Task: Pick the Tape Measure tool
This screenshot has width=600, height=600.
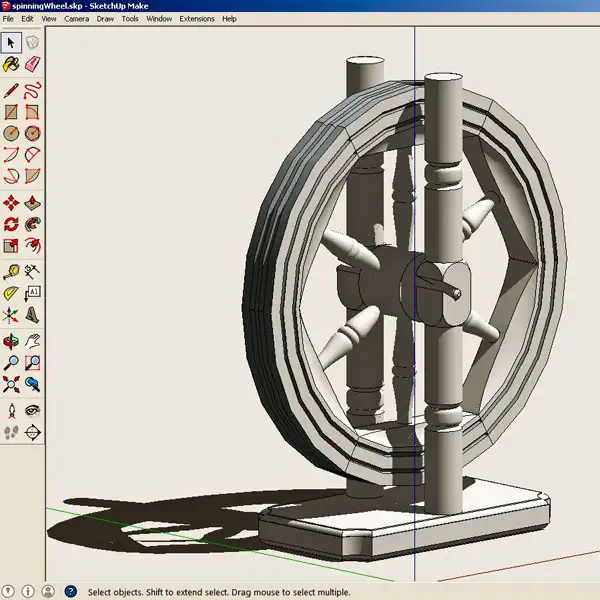Action: pos(11,271)
